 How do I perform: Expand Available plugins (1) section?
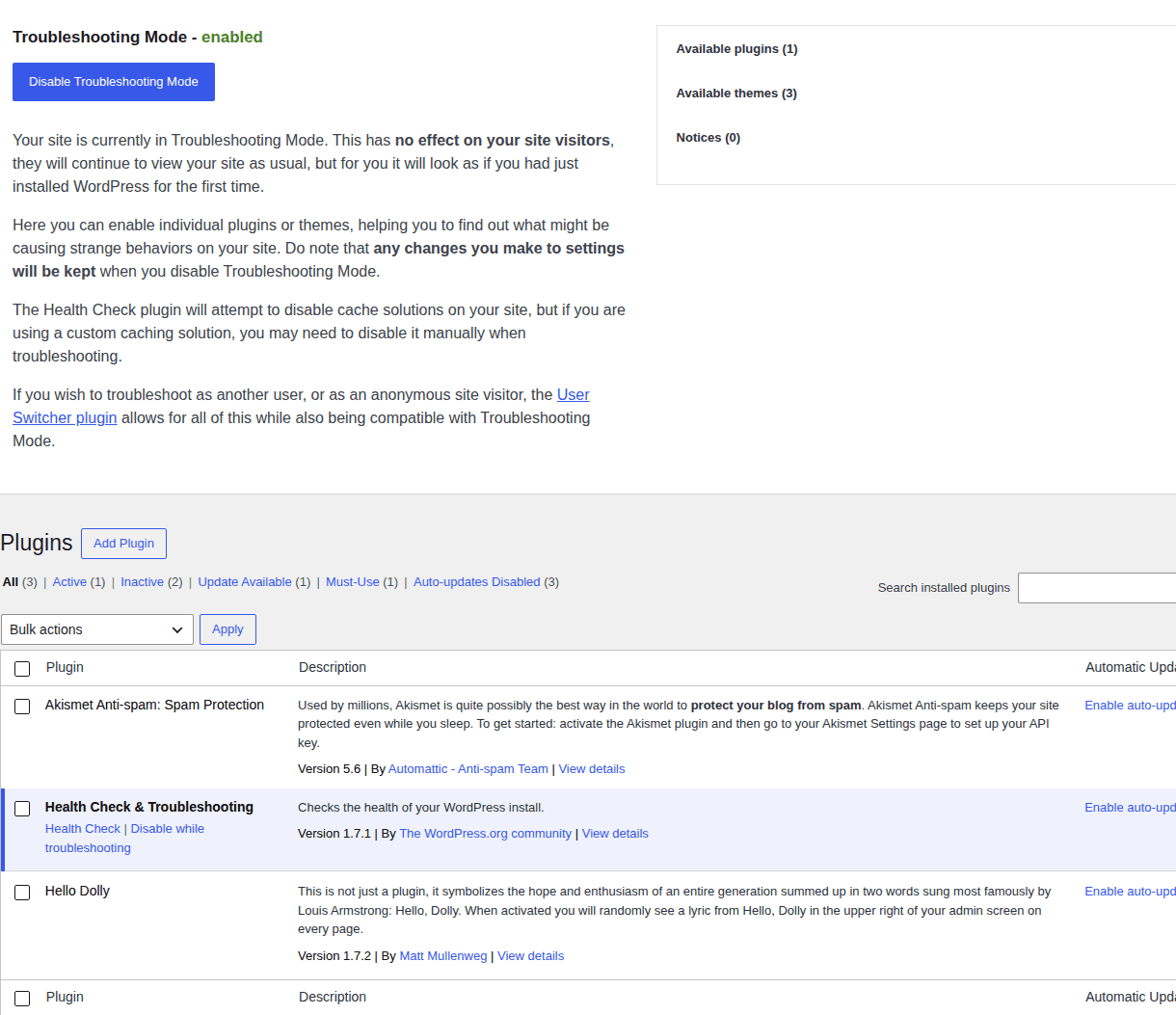tap(736, 49)
